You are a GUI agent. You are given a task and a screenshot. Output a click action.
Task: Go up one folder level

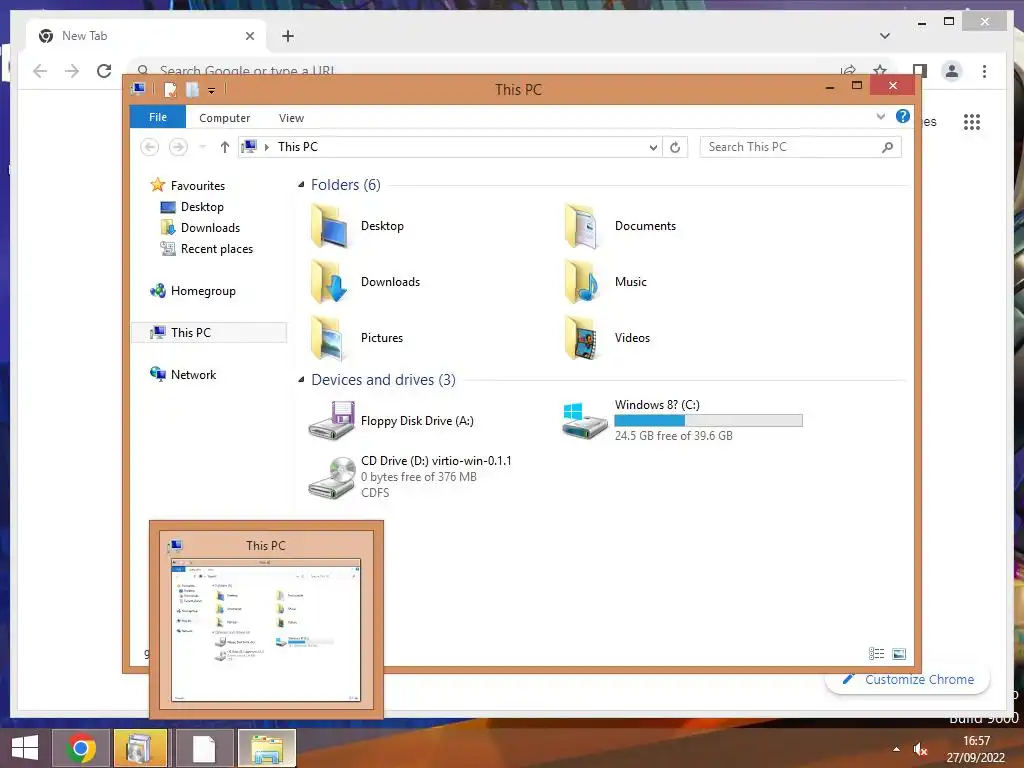pos(225,147)
